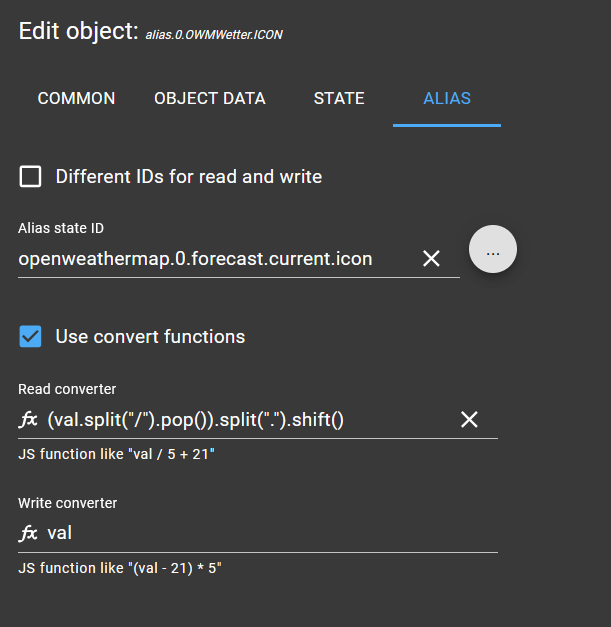Switch to the COMMON tab

pos(76,99)
